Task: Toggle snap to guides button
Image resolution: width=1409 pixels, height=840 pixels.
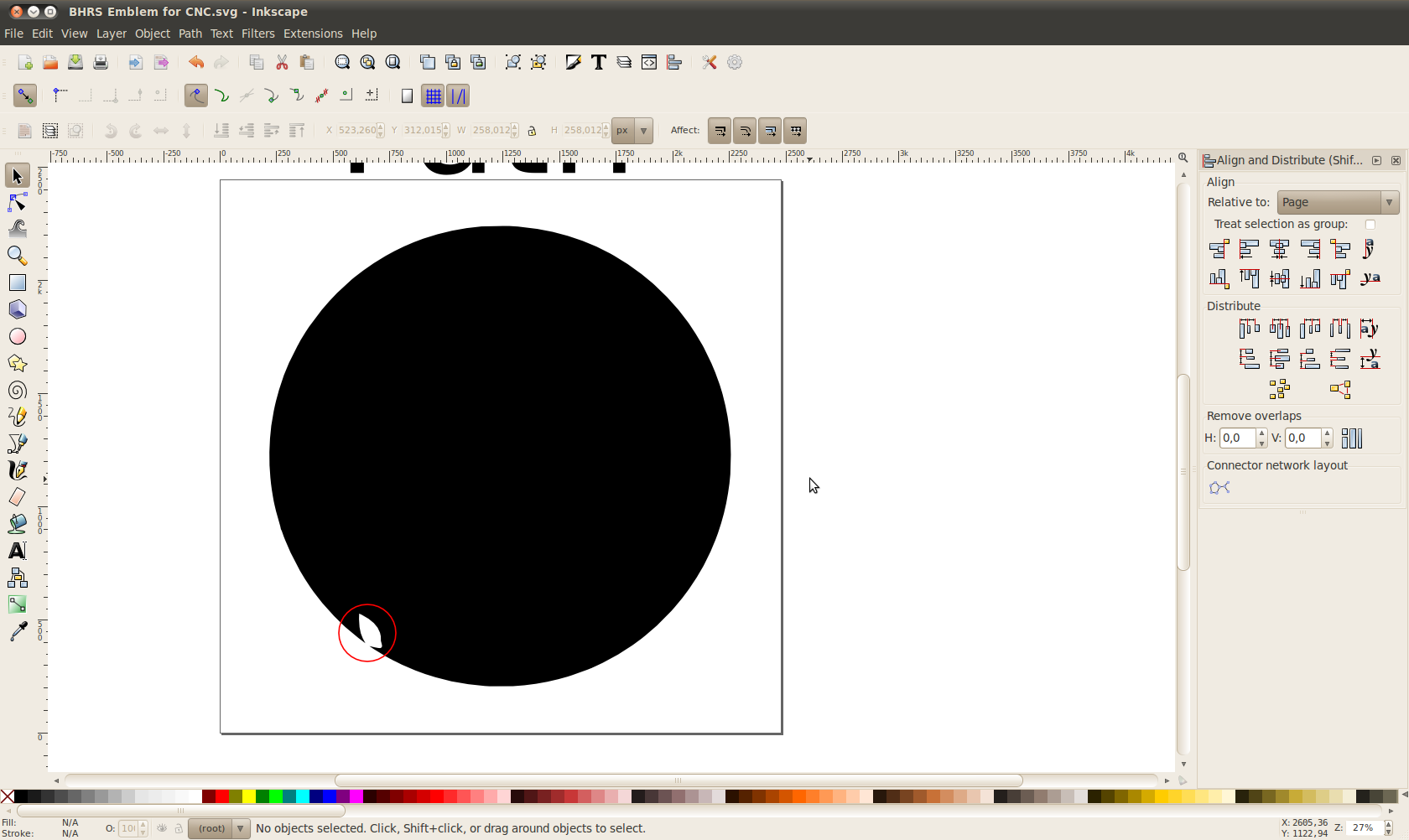Action: pyautogui.click(x=458, y=96)
